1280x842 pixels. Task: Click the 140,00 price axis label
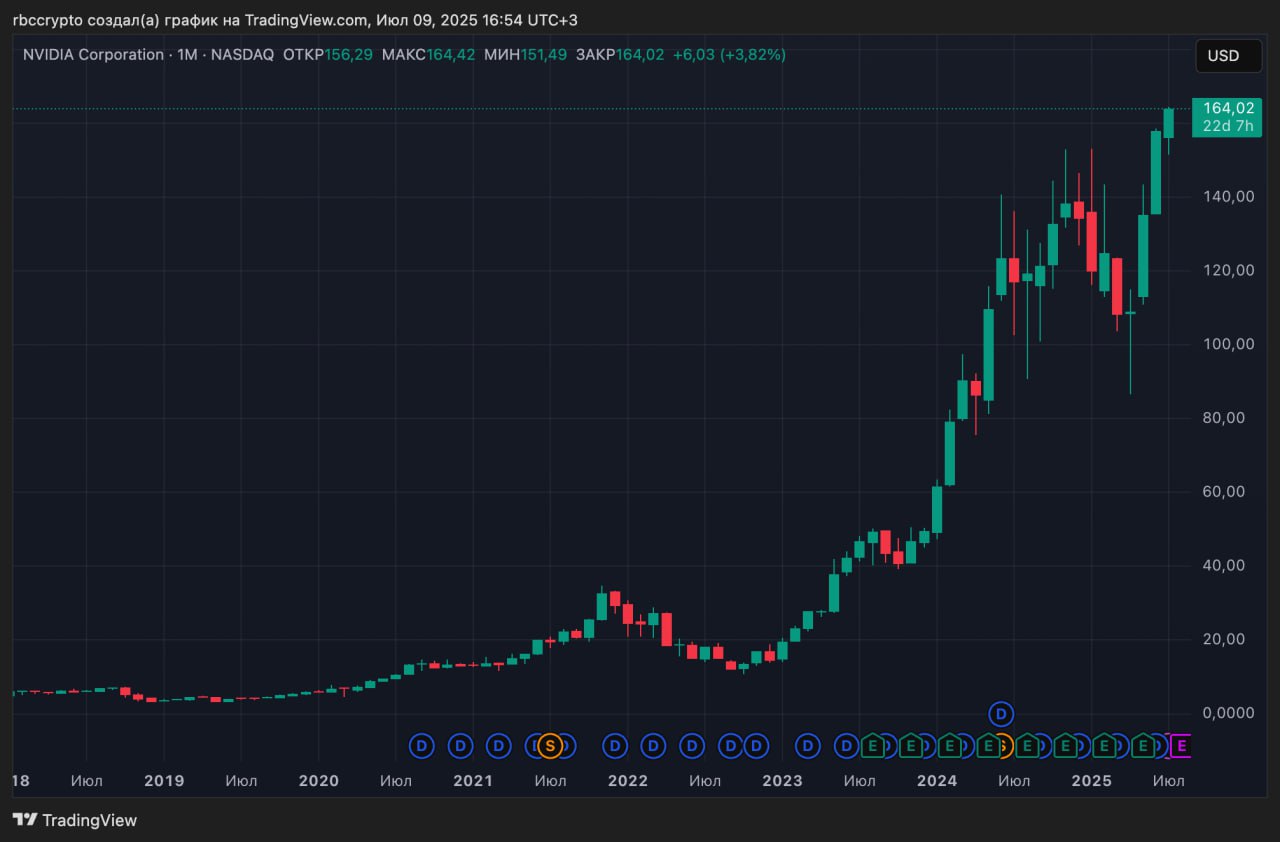1229,196
